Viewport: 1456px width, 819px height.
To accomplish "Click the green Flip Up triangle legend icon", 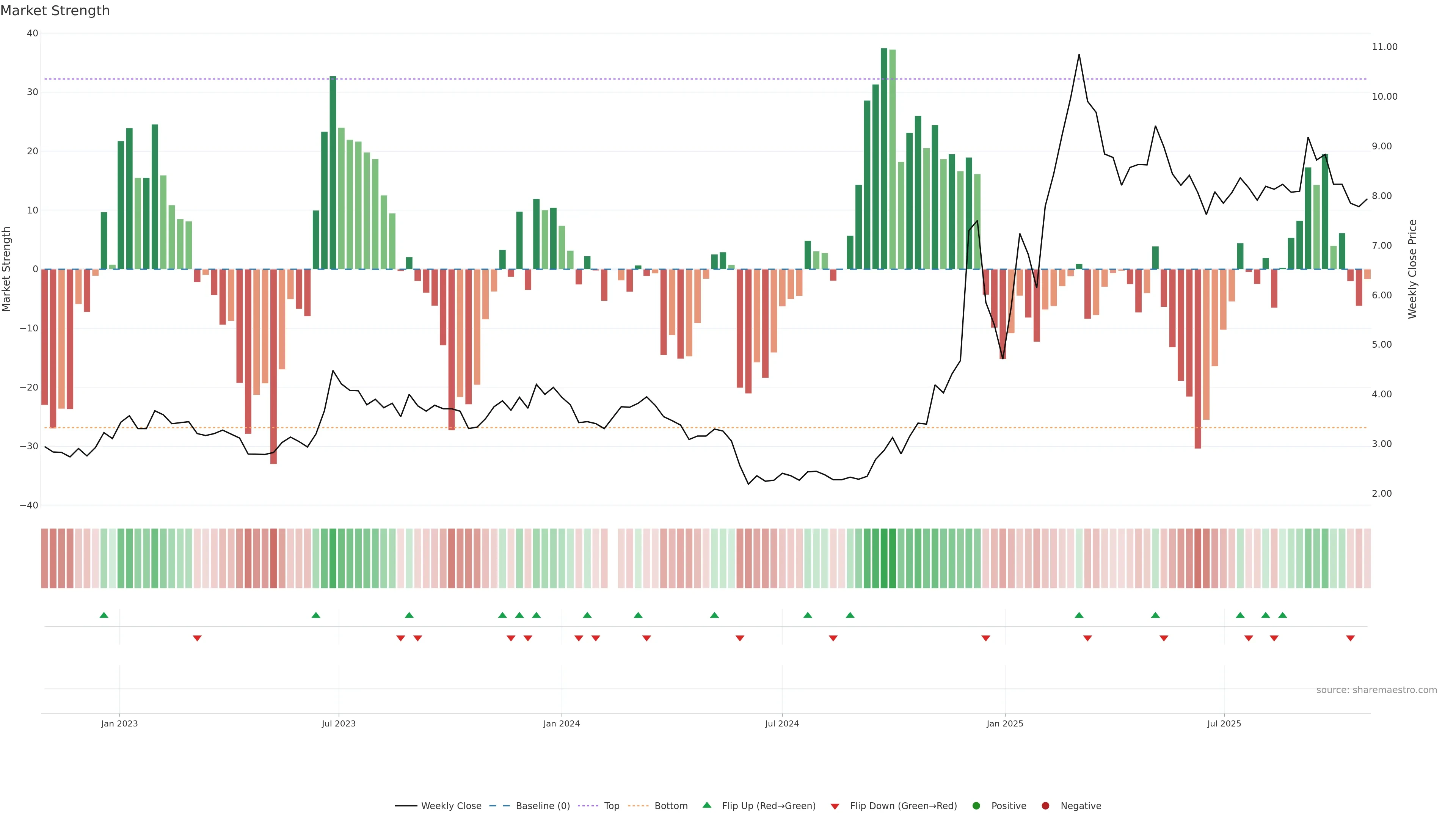I will tap(706, 805).
